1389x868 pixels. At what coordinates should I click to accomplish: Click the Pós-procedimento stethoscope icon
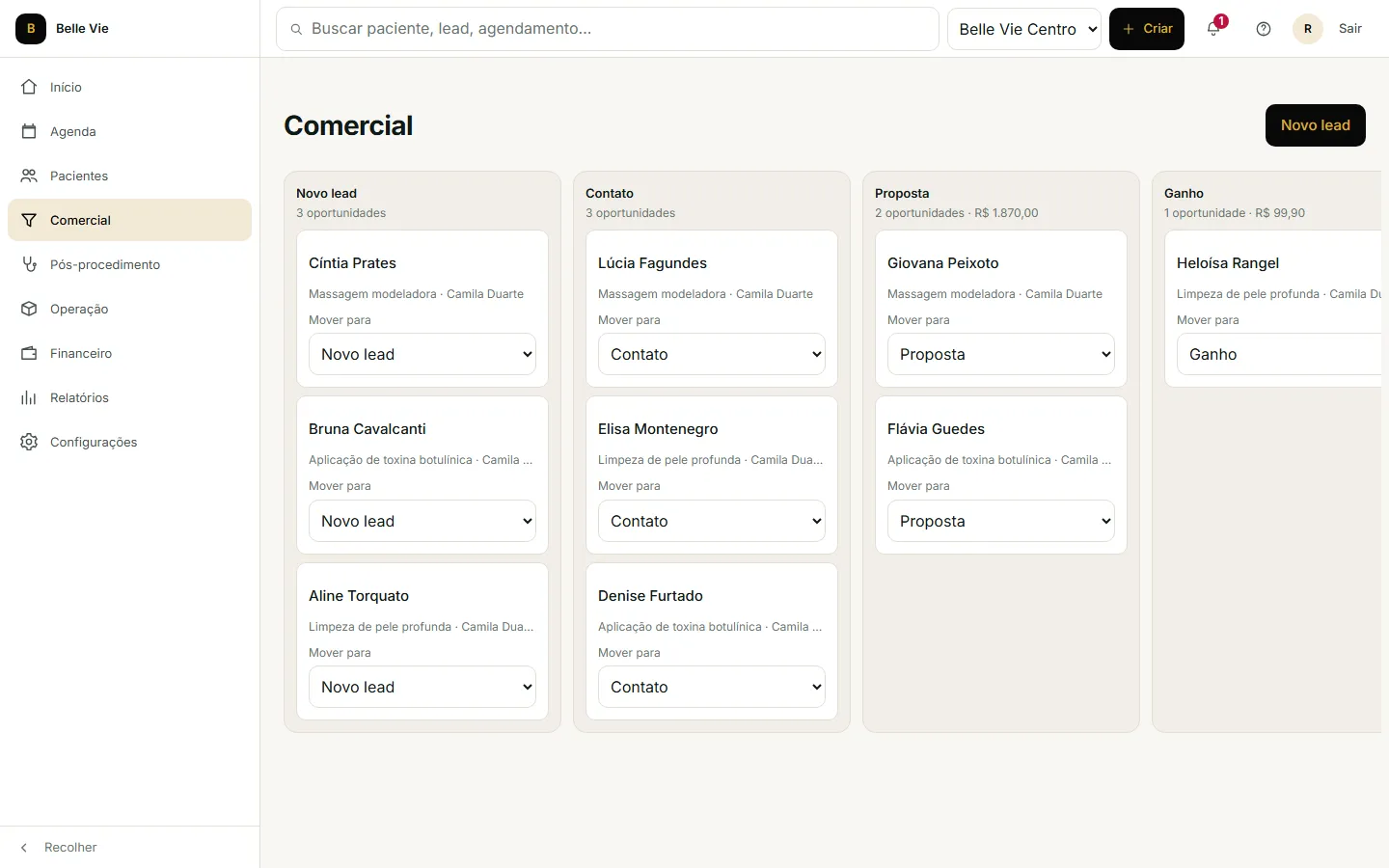29,264
